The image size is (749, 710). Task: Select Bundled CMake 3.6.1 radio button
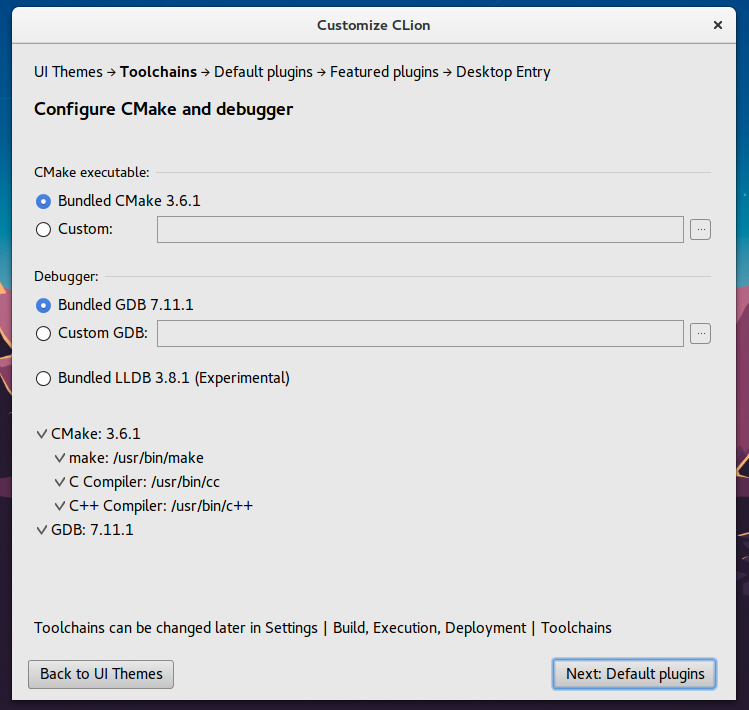[x=43, y=202]
